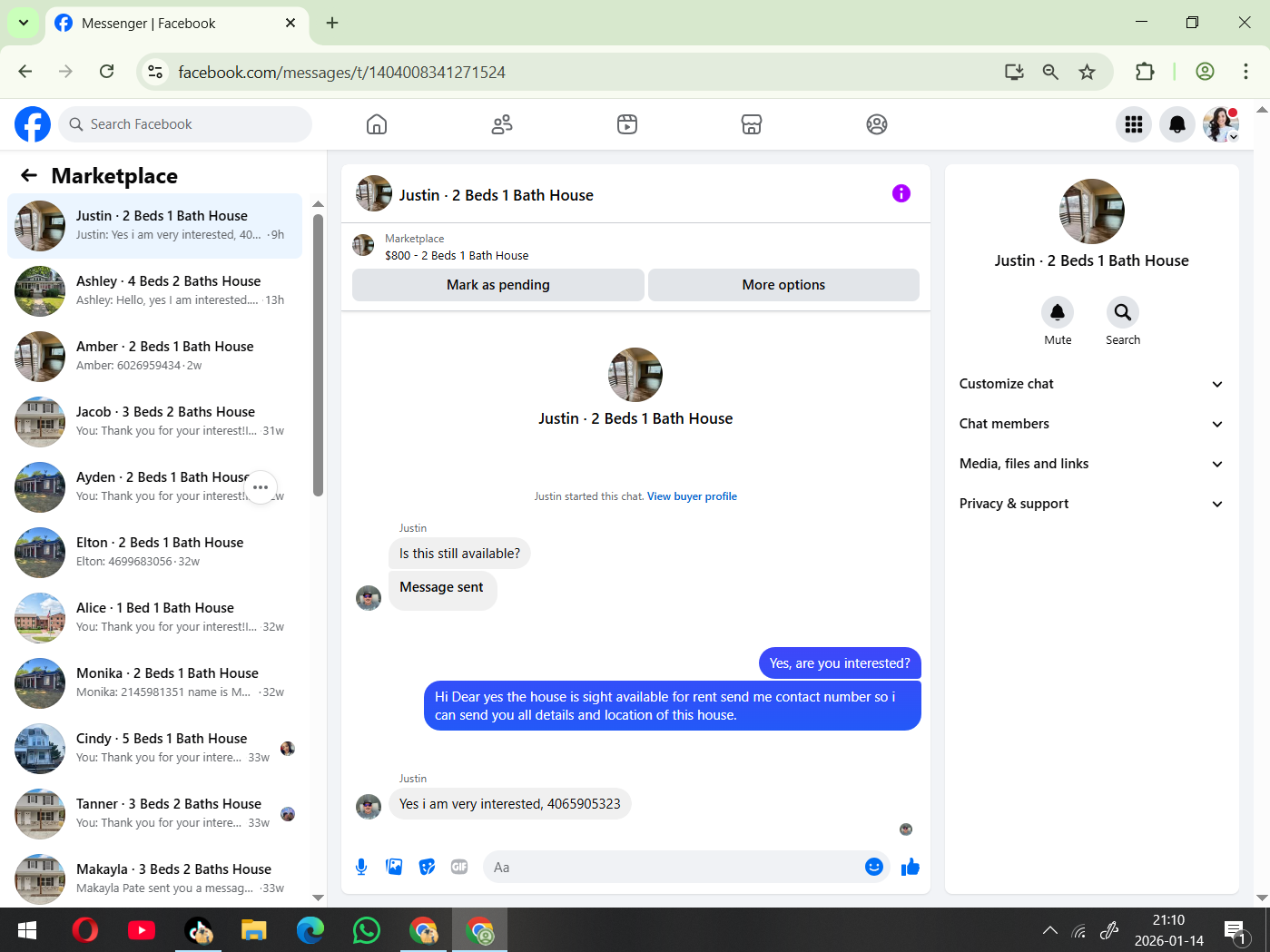
Task: Click Mark as pending button
Action: pos(498,285)
